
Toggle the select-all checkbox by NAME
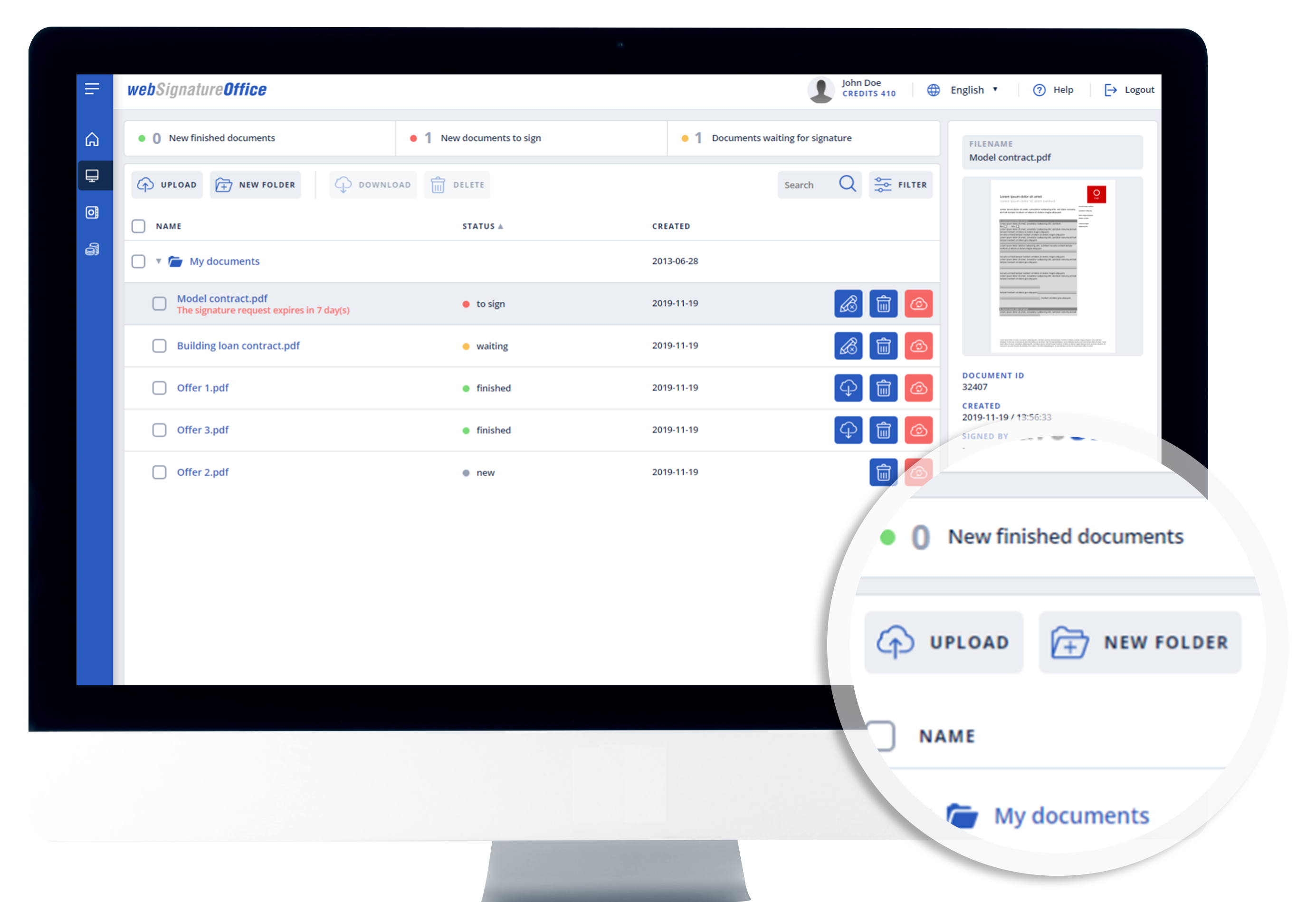[x=138, y=226]
